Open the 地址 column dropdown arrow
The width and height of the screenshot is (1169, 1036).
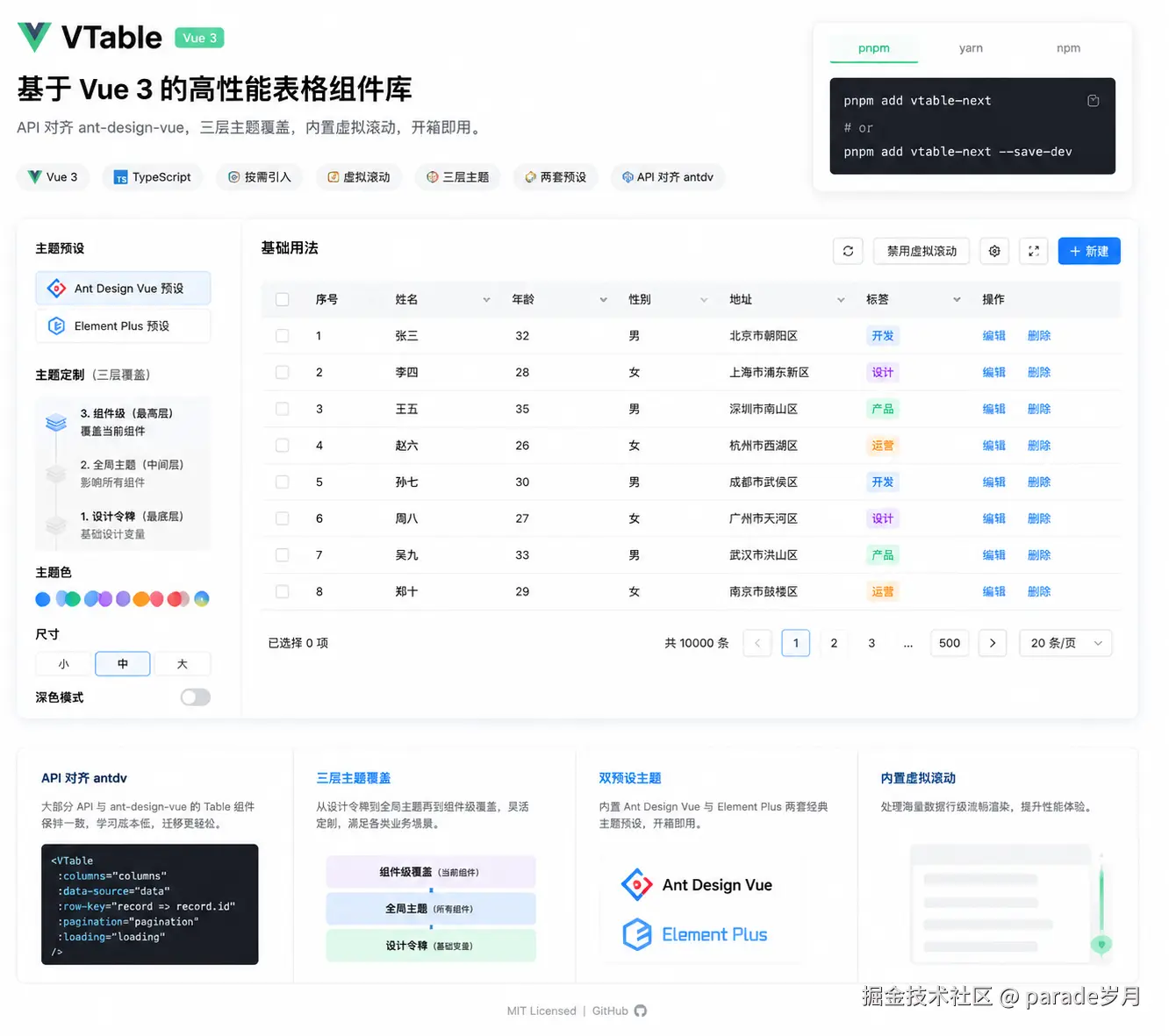coord(841,300)
